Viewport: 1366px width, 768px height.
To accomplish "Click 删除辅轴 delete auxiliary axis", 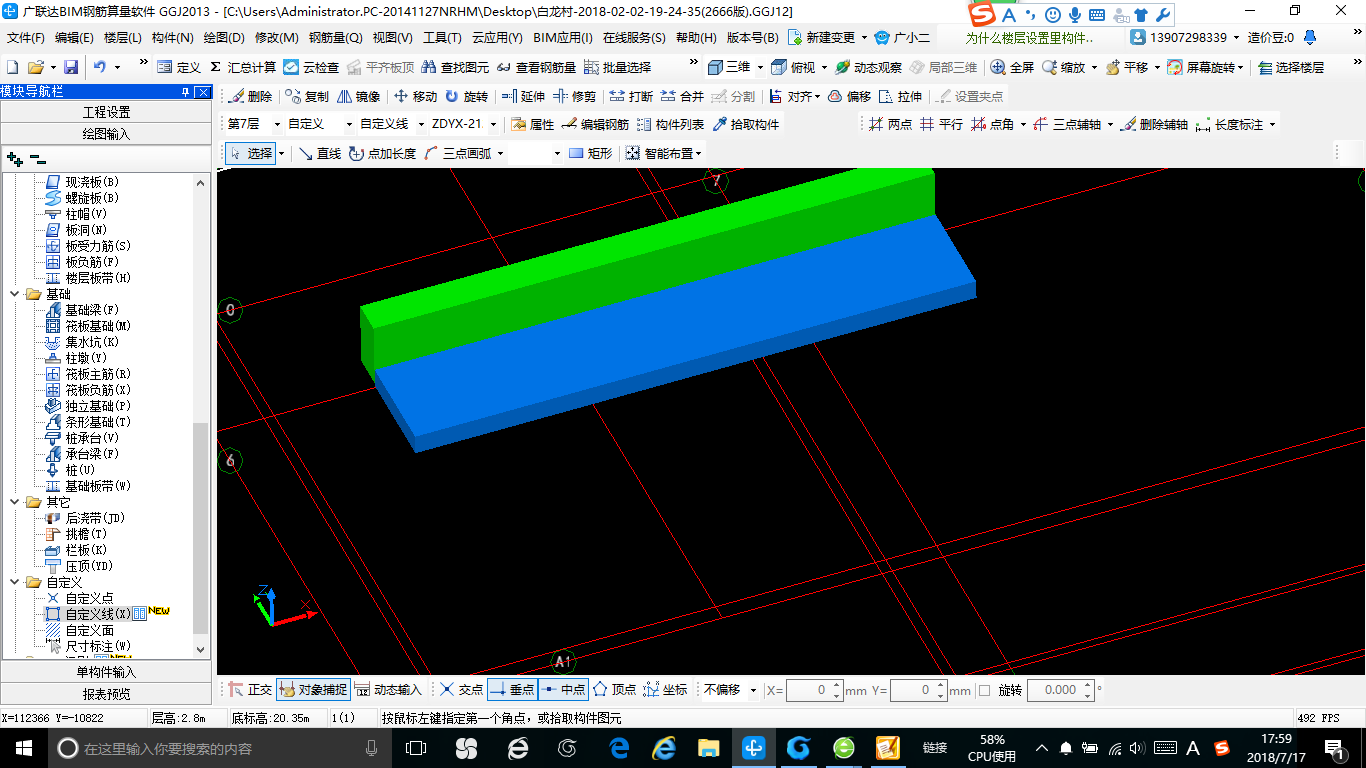I will coord(1154,124).
